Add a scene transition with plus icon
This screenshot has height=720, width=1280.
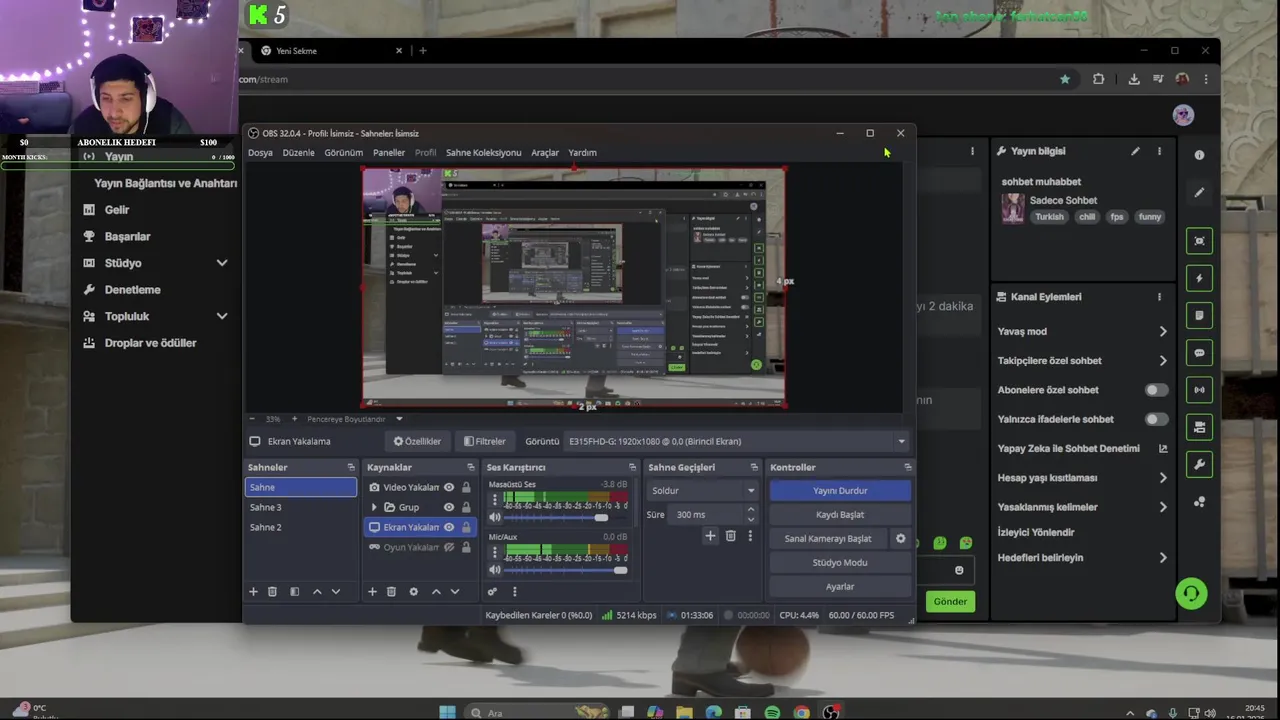click(x=710, y=536)
